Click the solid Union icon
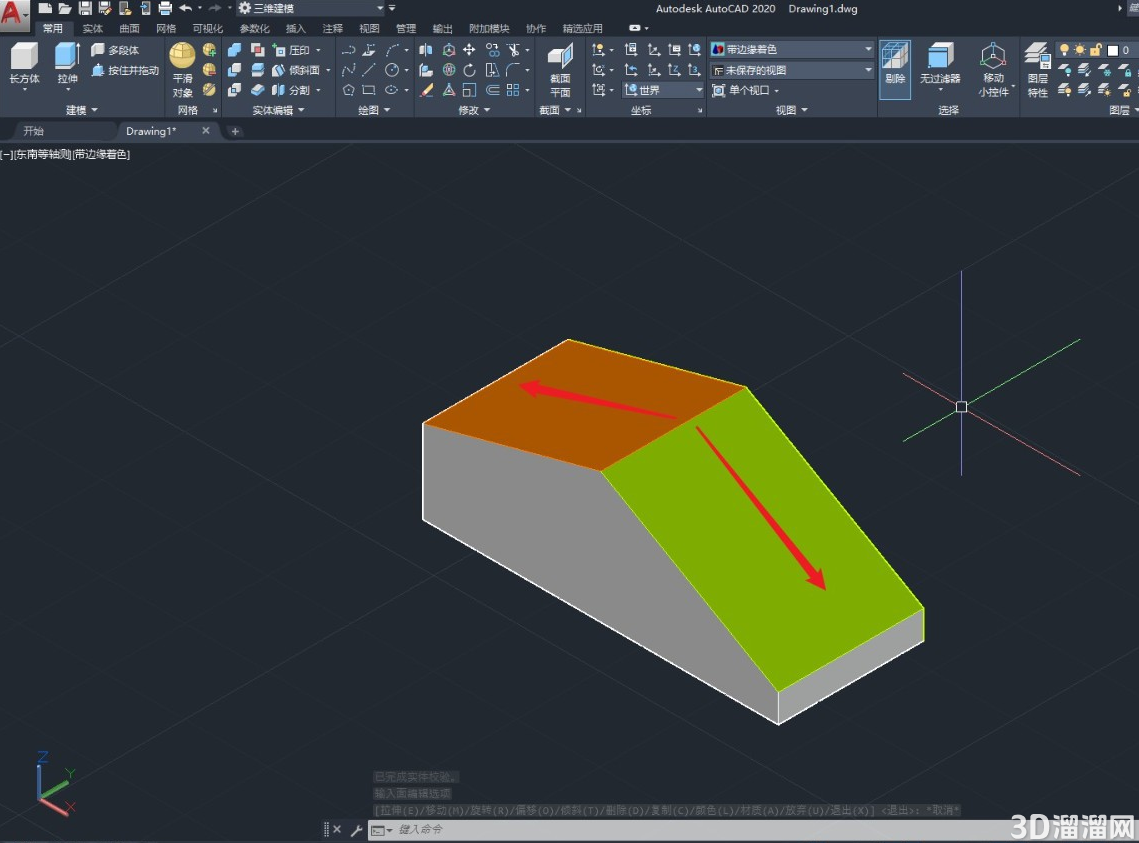The height and width of the screenshot is (843, 1139). point(235,50)
